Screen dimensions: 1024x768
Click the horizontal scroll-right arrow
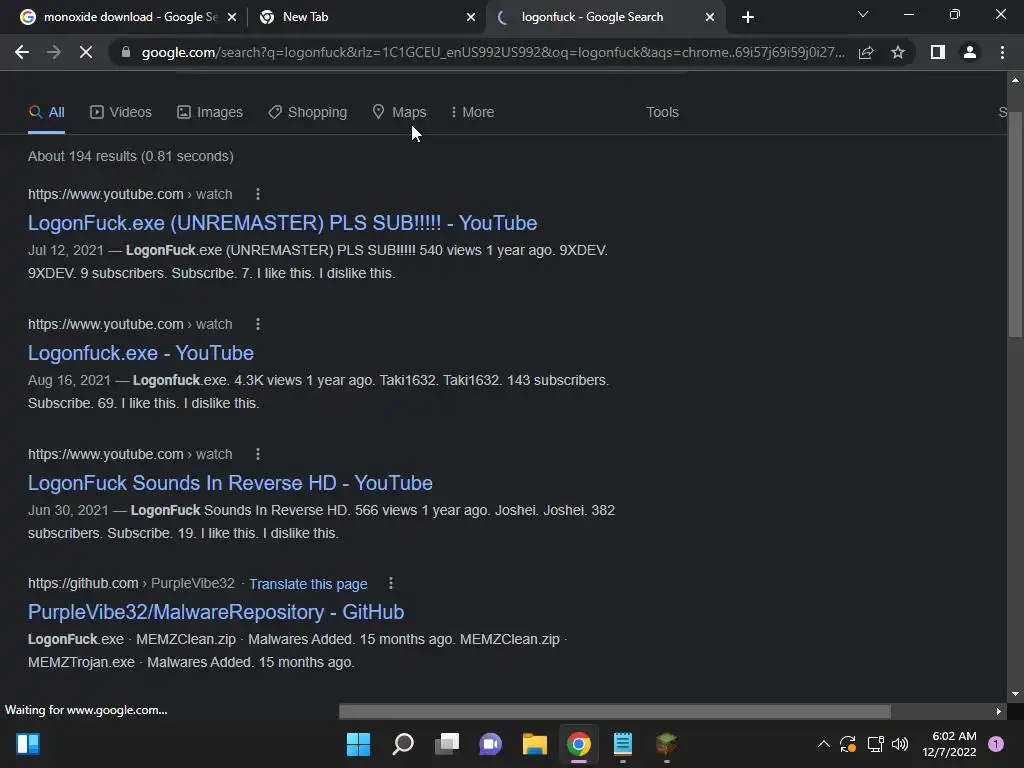[x=999, y=711]
